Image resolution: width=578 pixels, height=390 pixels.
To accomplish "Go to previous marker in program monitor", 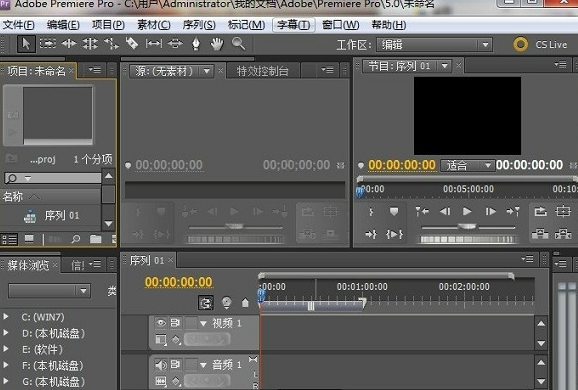I will 422,211.
